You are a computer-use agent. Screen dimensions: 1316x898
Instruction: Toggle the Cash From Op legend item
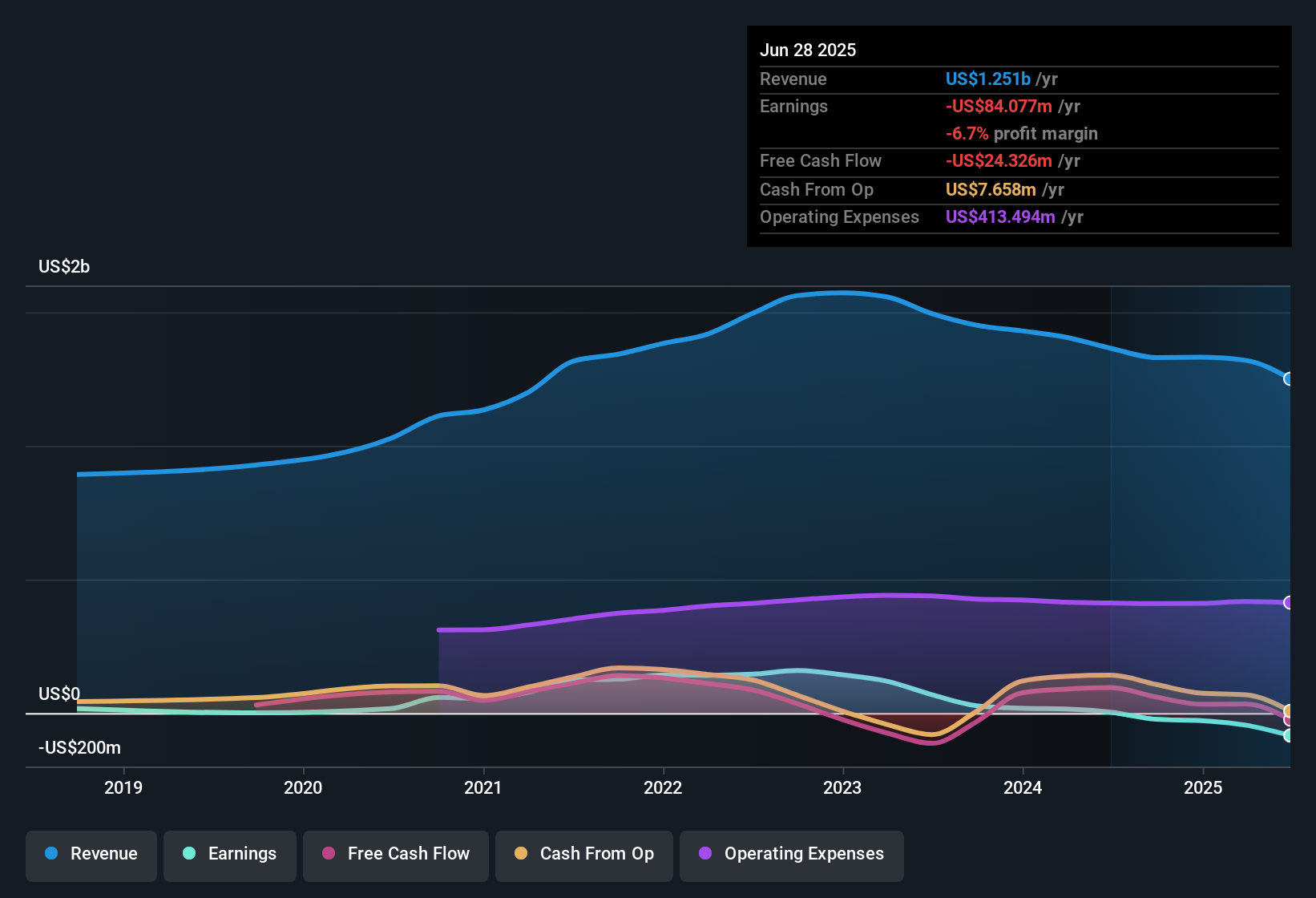tap(584, 854)
